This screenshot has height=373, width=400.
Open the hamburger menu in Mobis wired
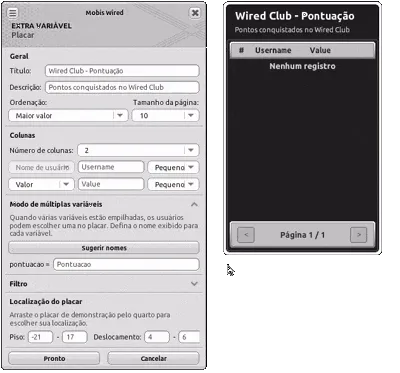pyautogui.click(x=13, y=13)
